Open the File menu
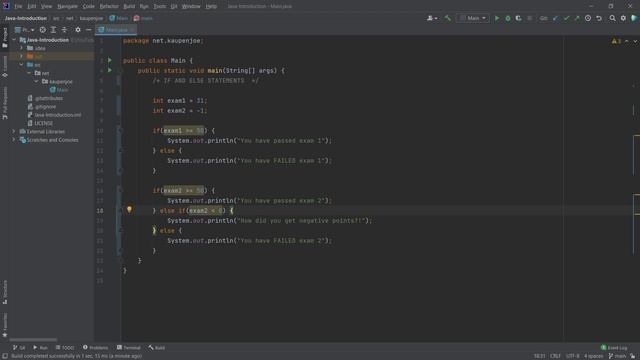The width and height of the screenshot is (640, 360). click(18, 7)
